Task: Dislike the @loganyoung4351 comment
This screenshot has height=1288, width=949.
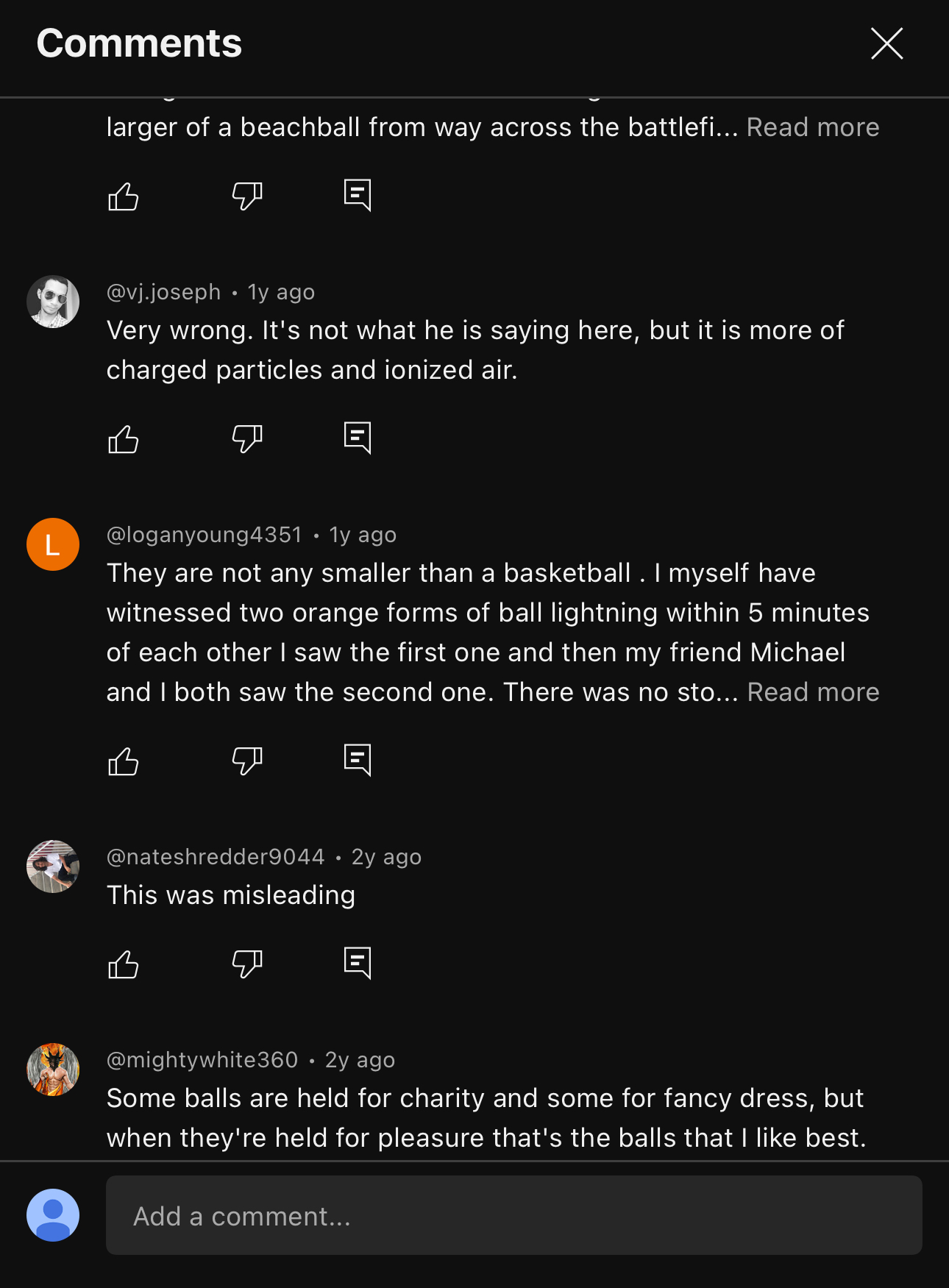Action: point(247,761)
